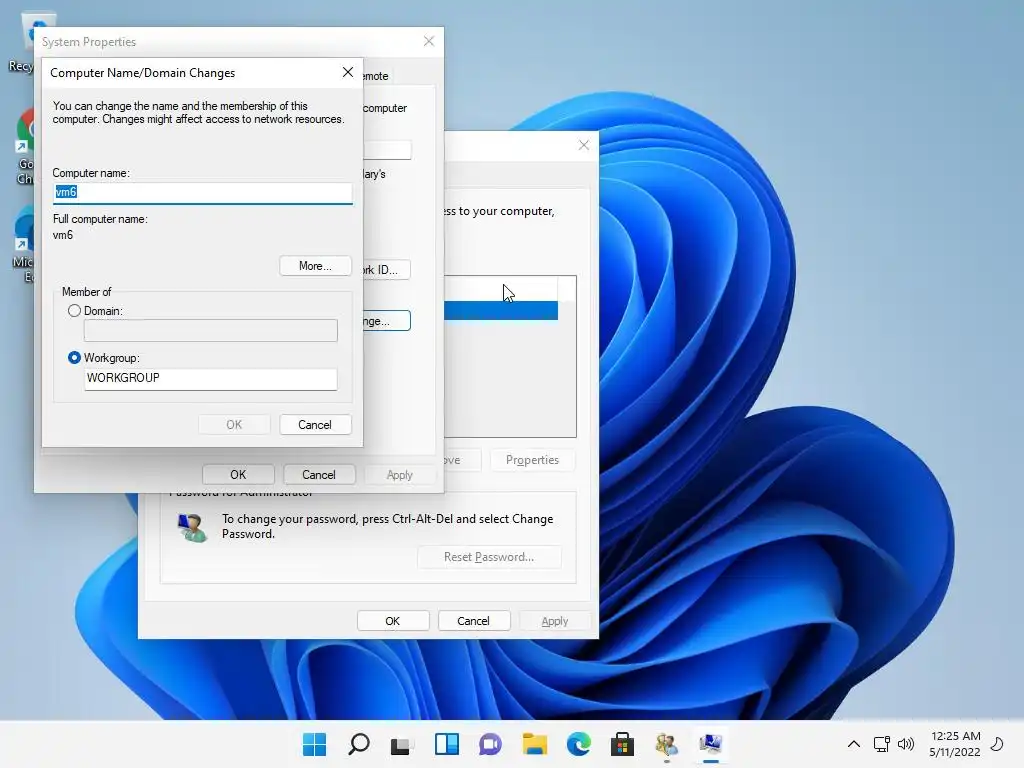Switch to User Accounts taskbar app

pyautogui.click(x=667, y=744)
